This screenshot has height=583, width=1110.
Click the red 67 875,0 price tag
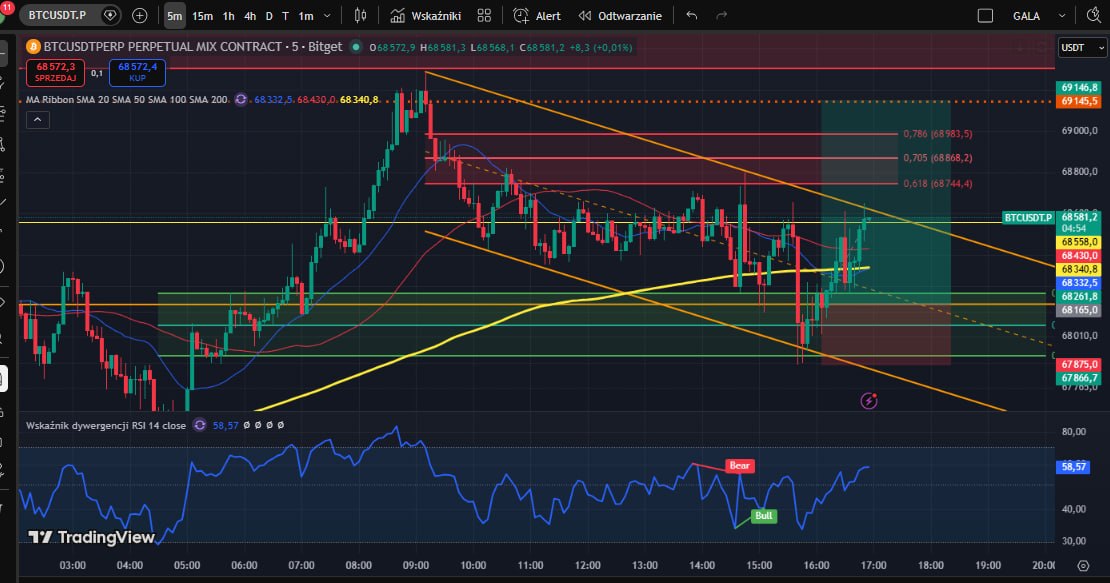click(1079, 364)
